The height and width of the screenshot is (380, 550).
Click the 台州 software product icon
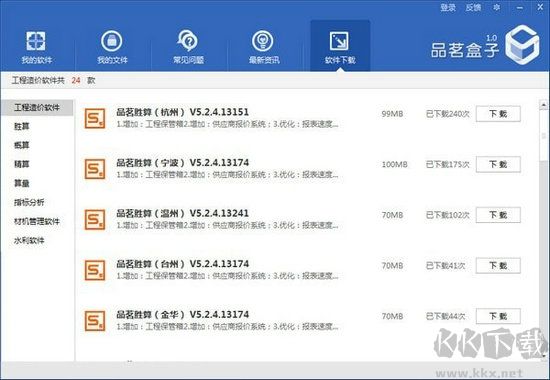pyautogui.click(x=95, y=270)
